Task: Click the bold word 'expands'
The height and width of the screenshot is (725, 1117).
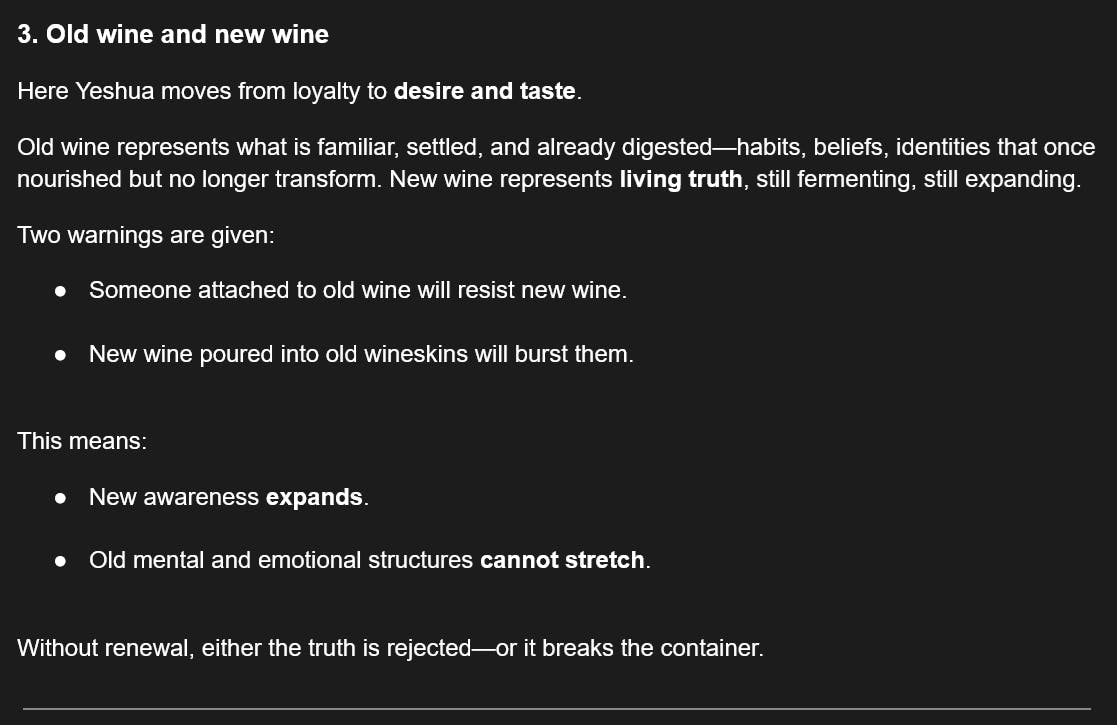Action: [x=314, y=497]
